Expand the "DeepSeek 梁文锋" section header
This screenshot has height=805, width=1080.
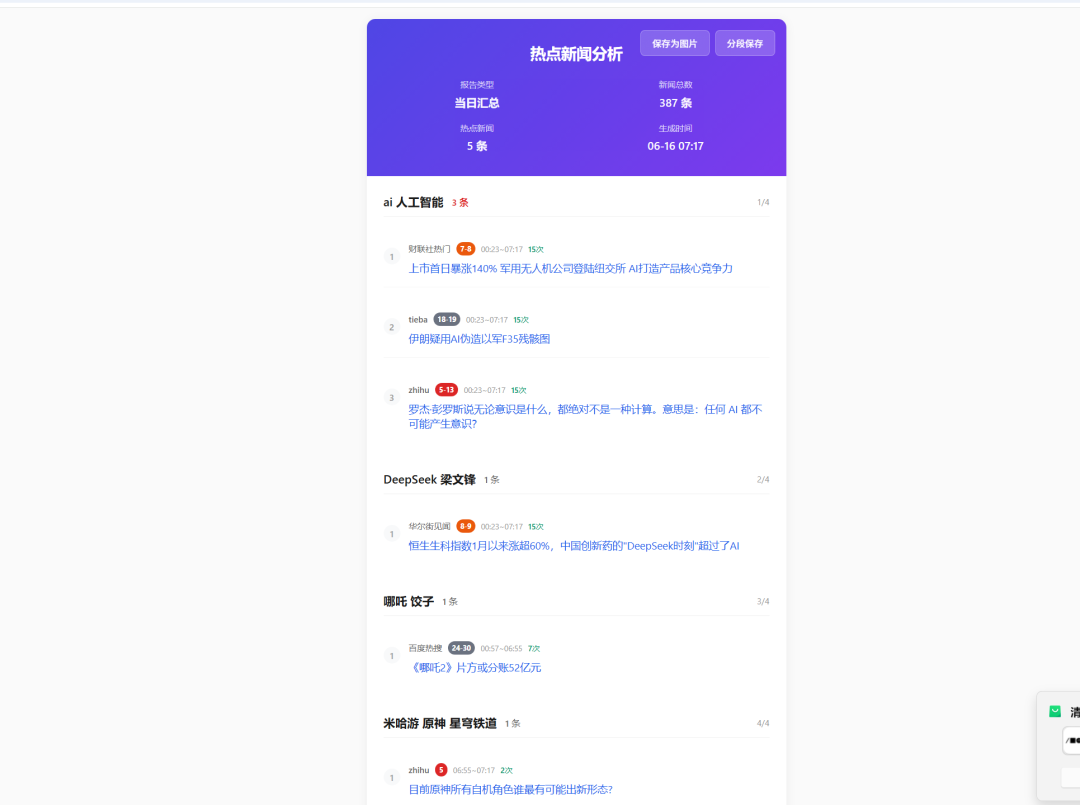pyautogui.click(x=430, y=479)
